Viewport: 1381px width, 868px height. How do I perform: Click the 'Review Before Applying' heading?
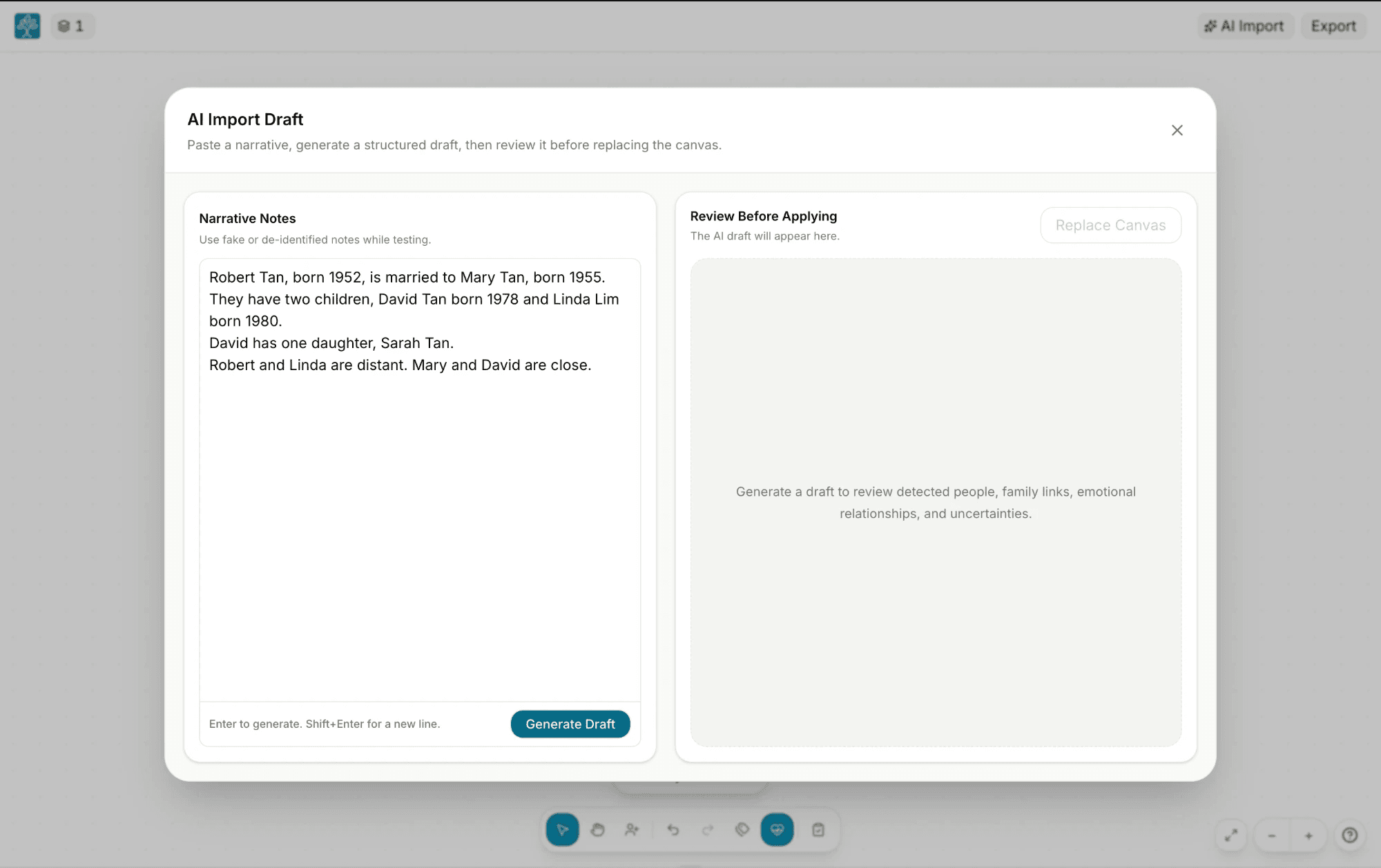tap(764, 216)
